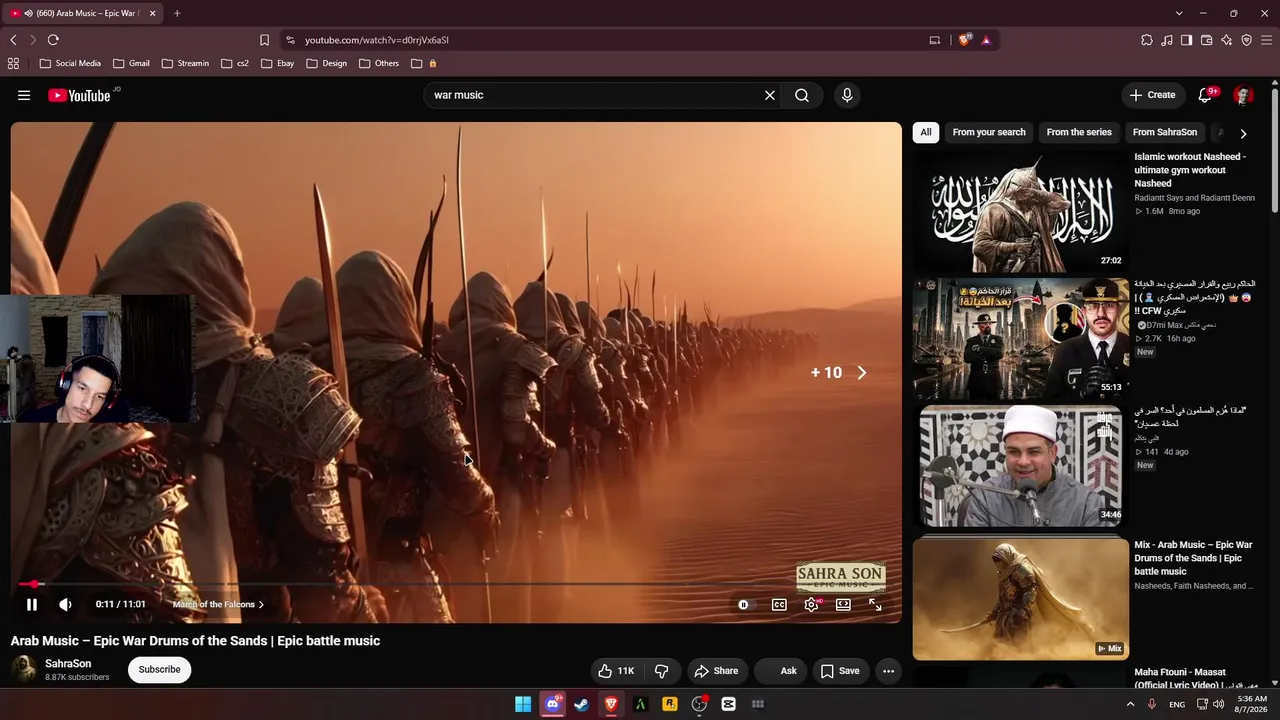Open Brave VPN shield icon

pos(1246,40)
